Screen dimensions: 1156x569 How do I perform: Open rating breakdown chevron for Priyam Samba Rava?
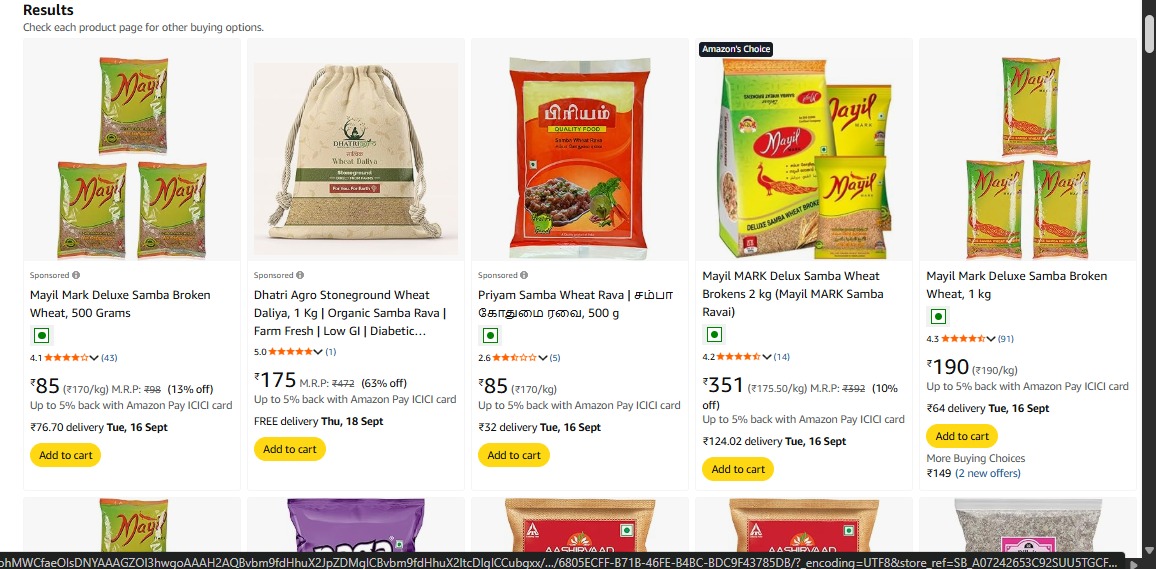point(543,357)
